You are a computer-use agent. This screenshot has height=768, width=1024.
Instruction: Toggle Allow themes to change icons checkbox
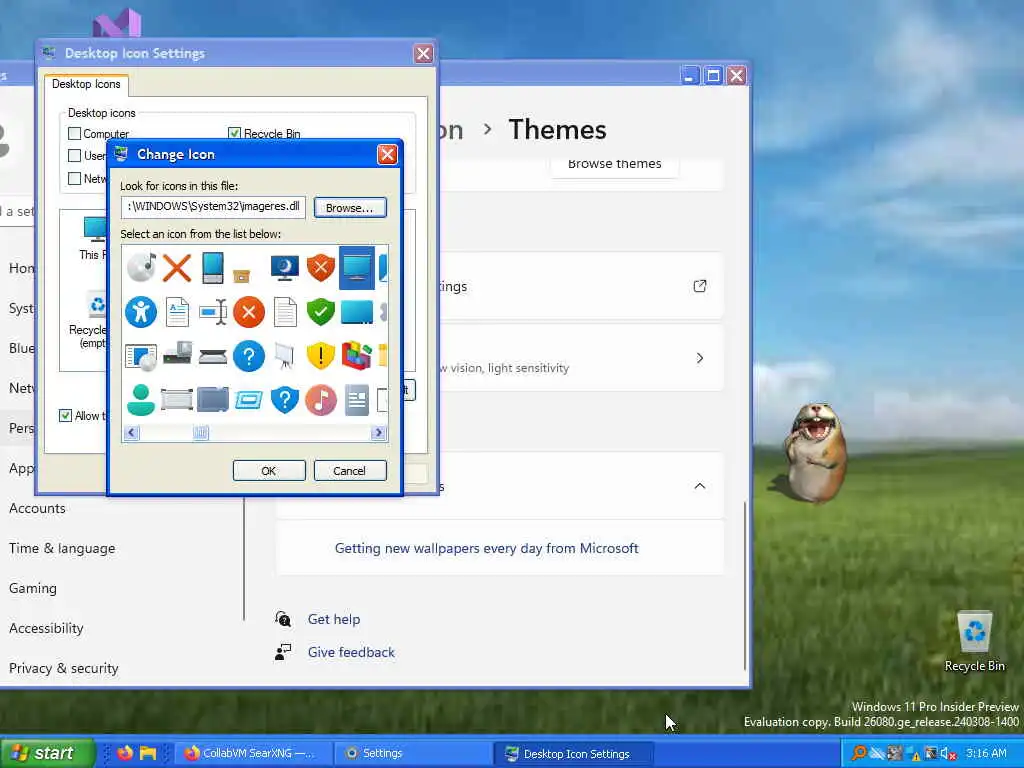click(65, 415)
